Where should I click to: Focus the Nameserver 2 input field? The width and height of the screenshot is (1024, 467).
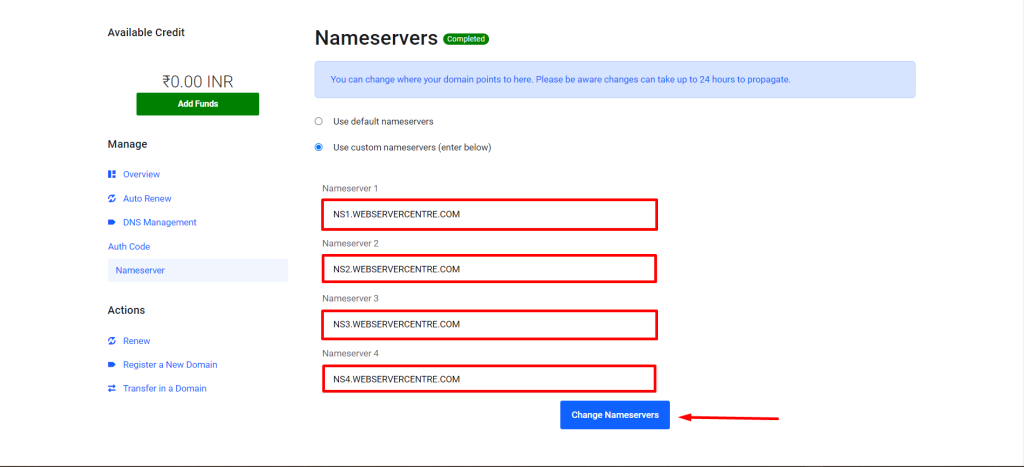click(489, 269)
